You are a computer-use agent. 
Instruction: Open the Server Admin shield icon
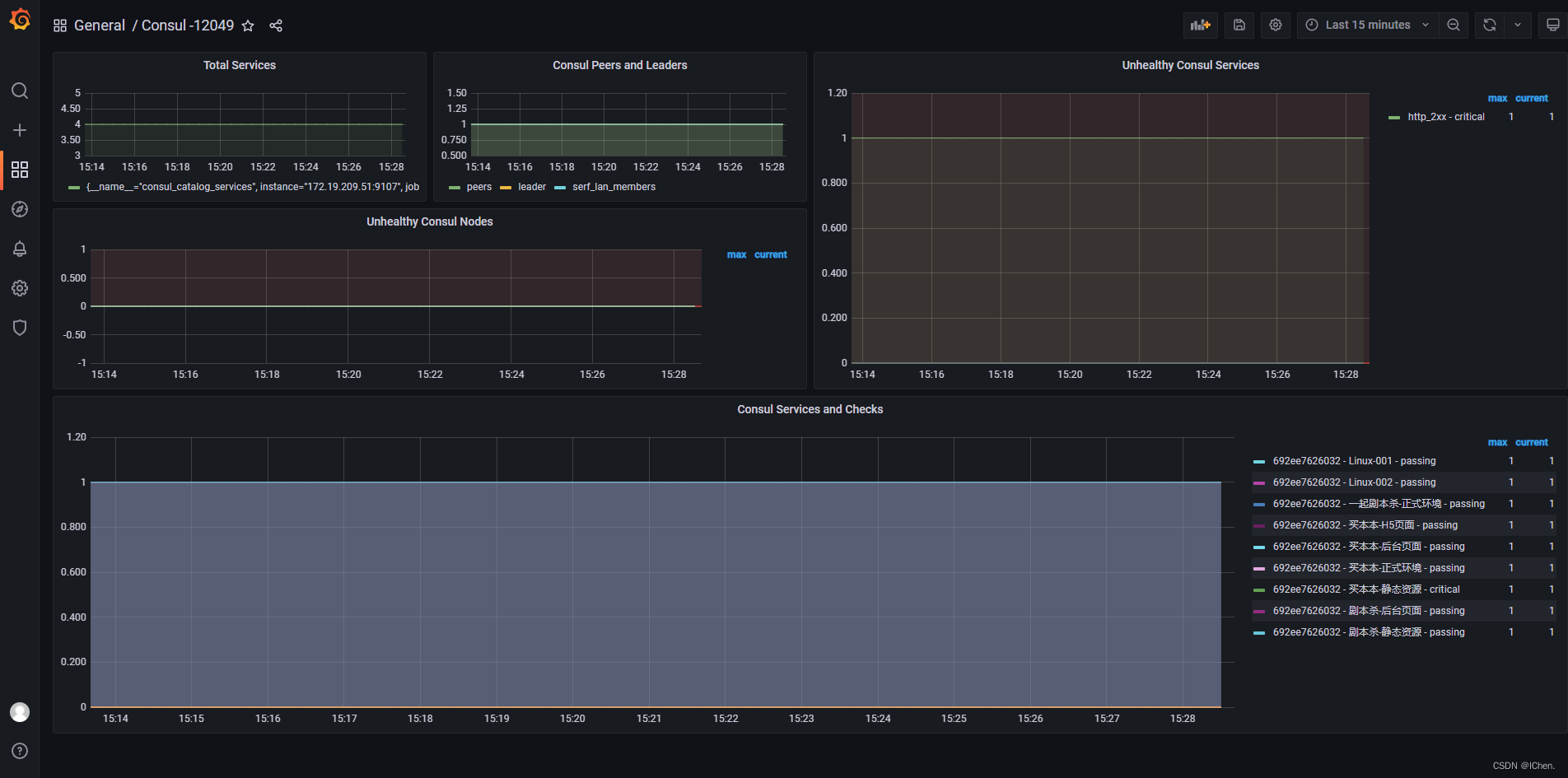[20, 328]
